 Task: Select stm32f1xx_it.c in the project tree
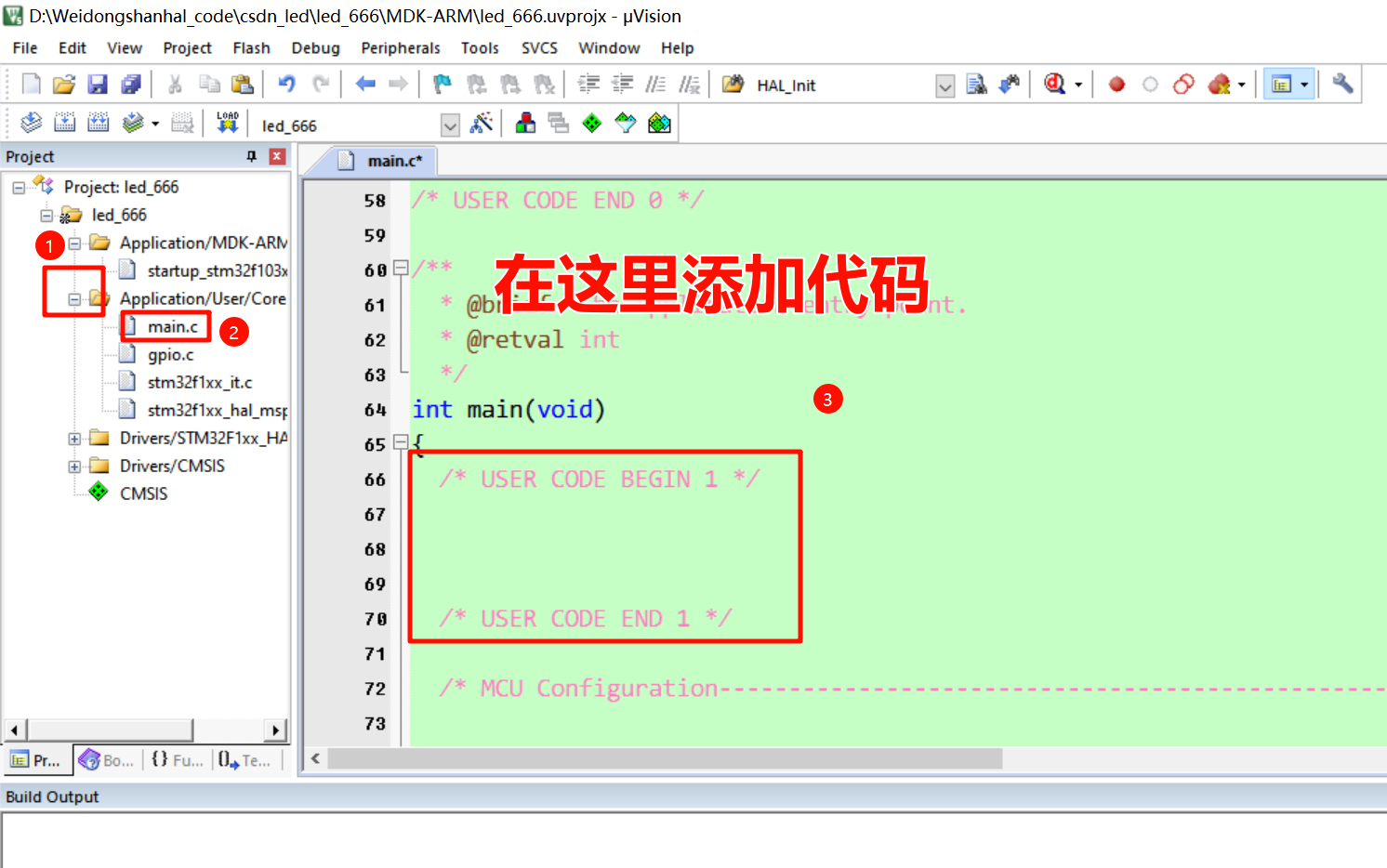pyautogui.click(x=199, y=383)
